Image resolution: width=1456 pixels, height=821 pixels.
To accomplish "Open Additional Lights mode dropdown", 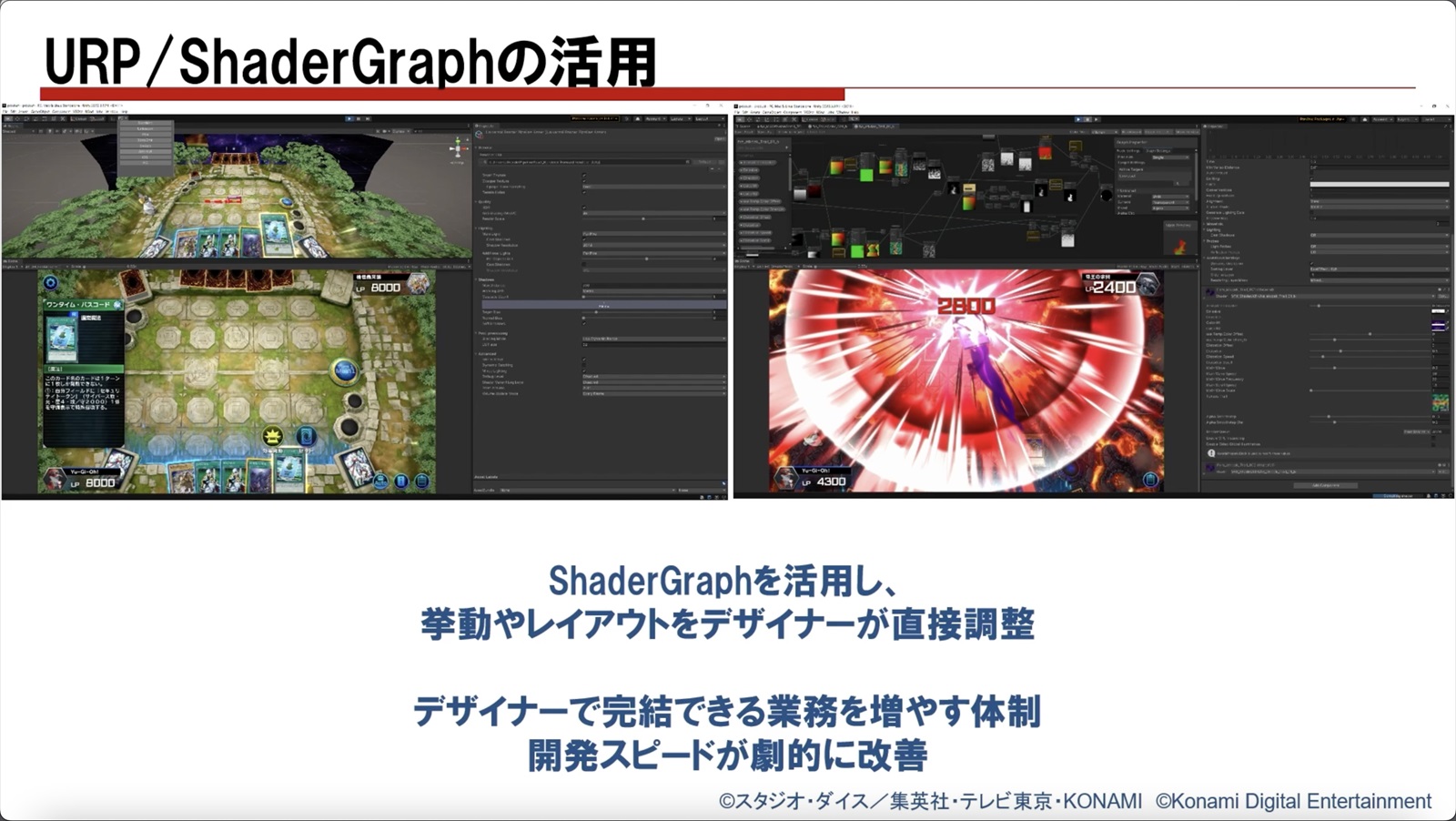I will click(x=653, y=253).
